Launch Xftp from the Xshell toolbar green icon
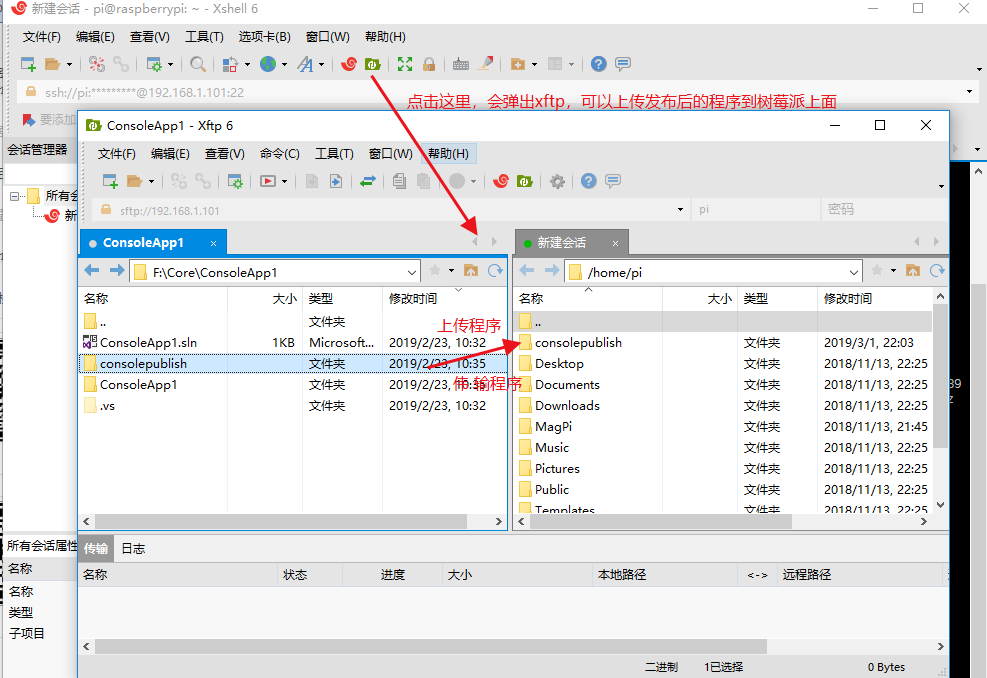This screenshot has width=987, height=678. pyautogui.click(x=373, y=64)
